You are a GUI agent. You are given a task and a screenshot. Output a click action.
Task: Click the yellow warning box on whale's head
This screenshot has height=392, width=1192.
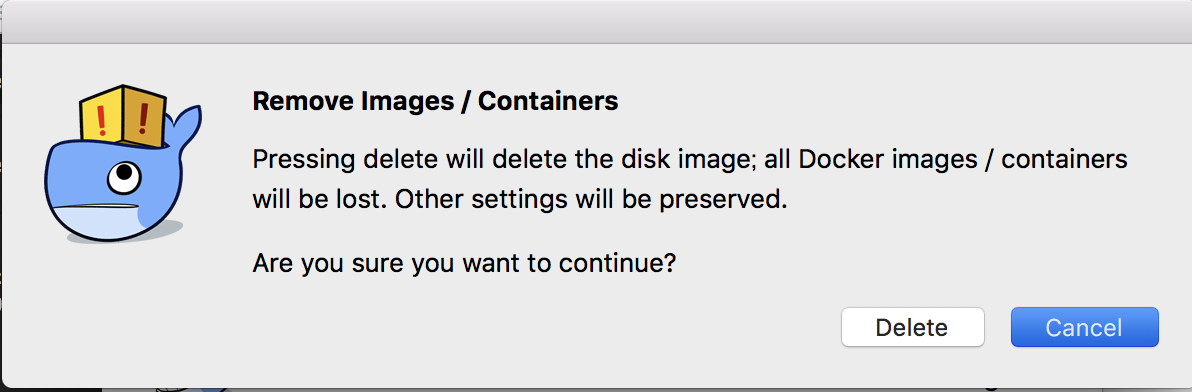click(122, 115)
